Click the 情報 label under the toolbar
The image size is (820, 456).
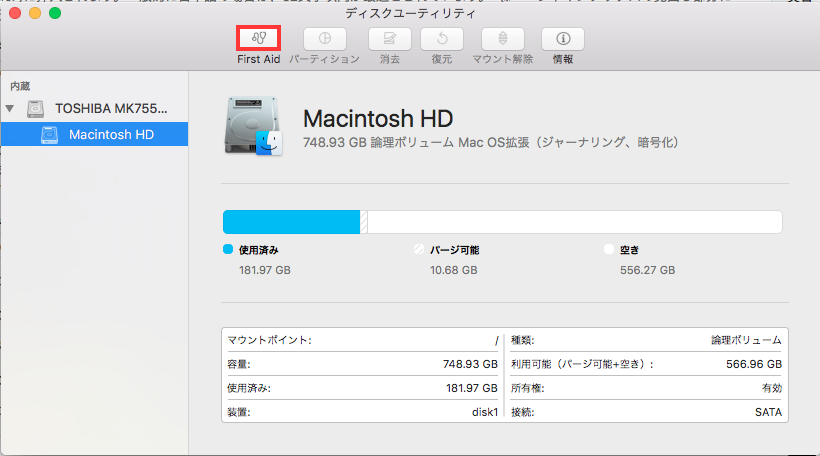point(563,59)
